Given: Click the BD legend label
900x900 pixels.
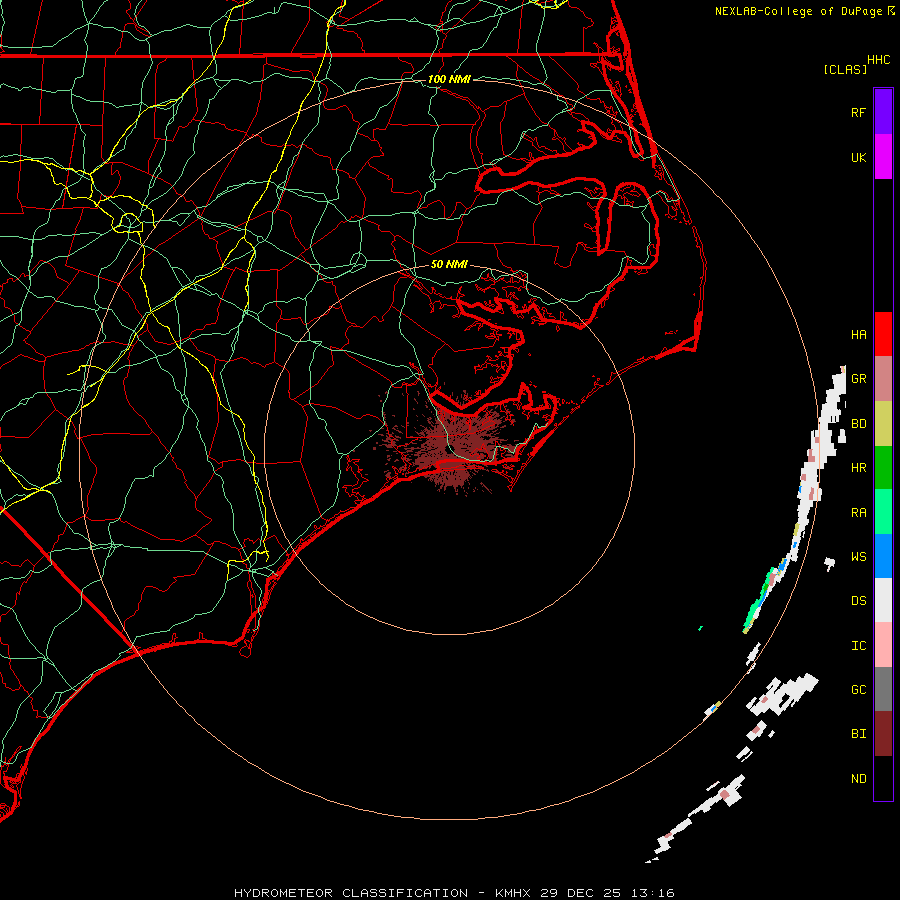Looking at the screenshot, I should tap(859, 424).
